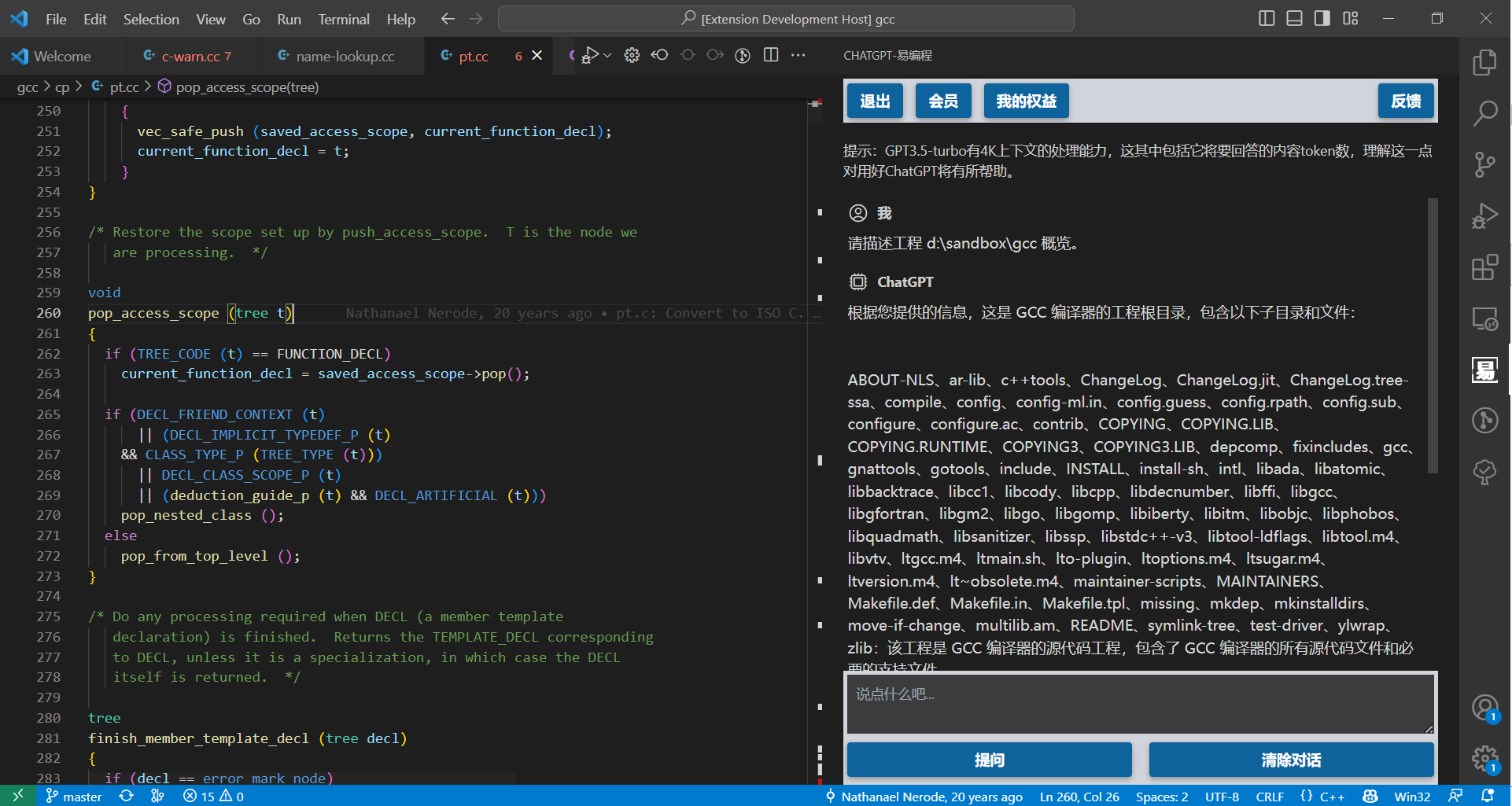Open the Accounts icon in activity bar
Image resolution: width=1512 pixels, height=806 pixels.
[x=1484, y=707]
